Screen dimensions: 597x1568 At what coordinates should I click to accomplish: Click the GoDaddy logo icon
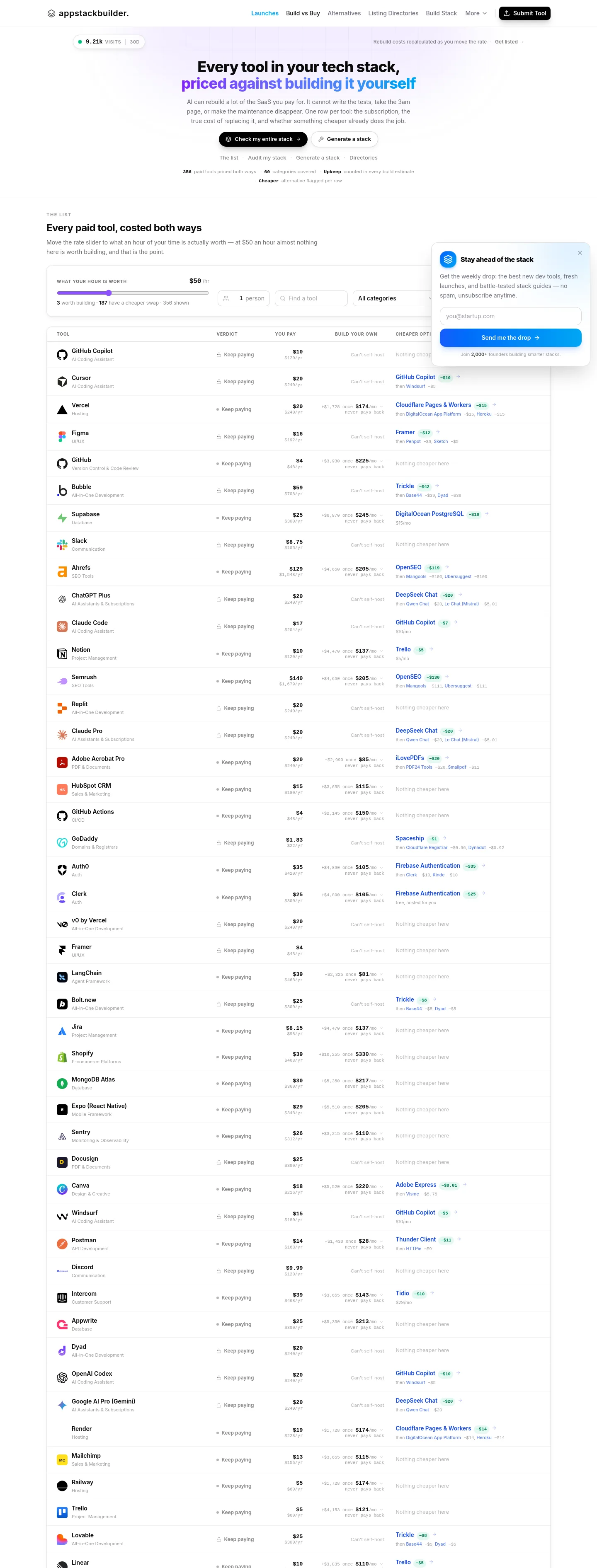[x=62, y=843]
